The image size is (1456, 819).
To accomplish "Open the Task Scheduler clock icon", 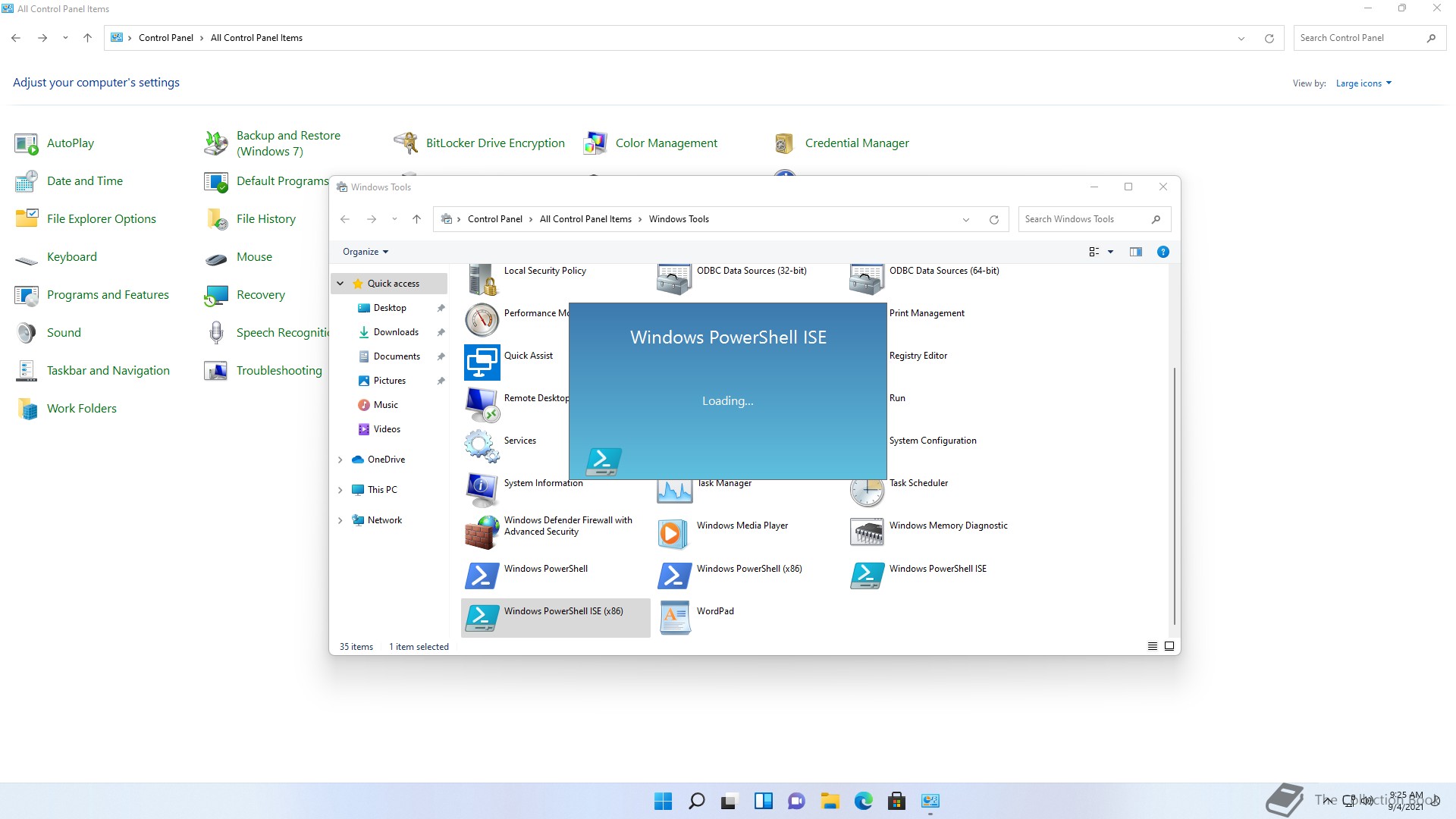I will 867,491.
